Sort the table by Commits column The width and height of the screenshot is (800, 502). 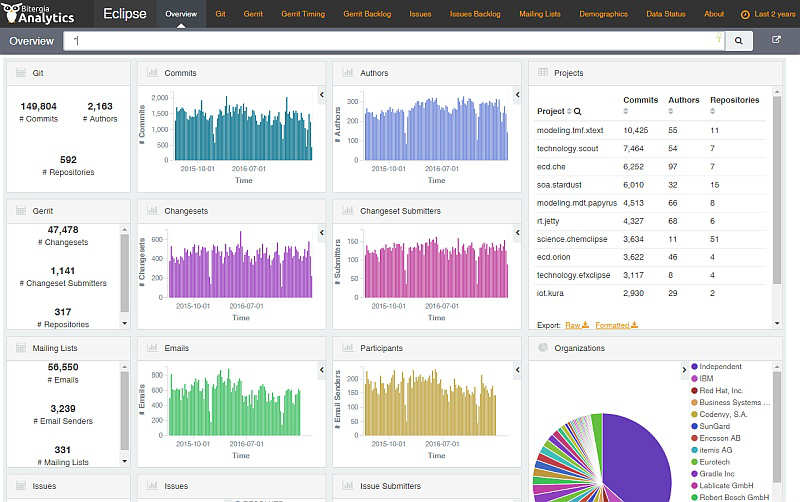(626, 111)
